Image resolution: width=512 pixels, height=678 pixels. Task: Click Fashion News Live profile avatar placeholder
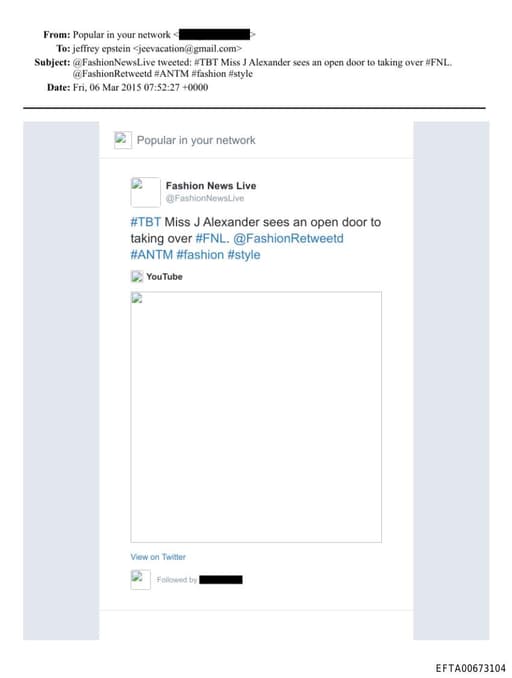[145, 192]
